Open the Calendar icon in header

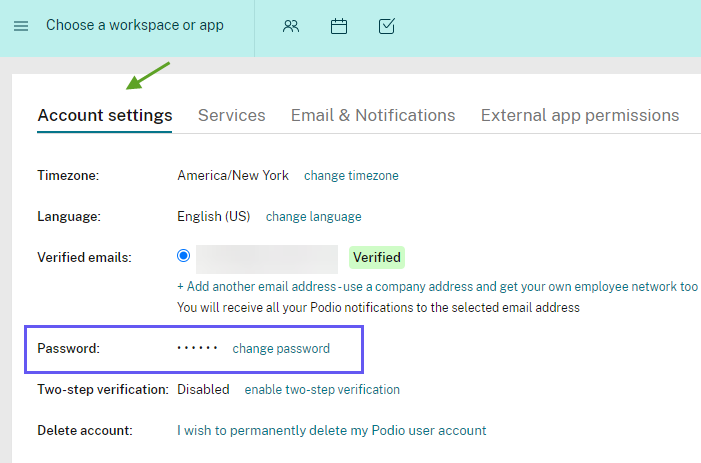point(339,26)
